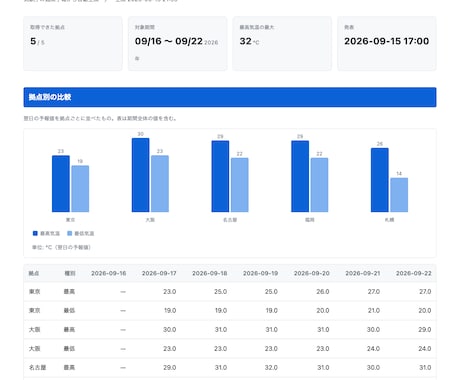Click the 2026-09-21 column header
This screenshot has height=380, width=460.
click(363, 273)
